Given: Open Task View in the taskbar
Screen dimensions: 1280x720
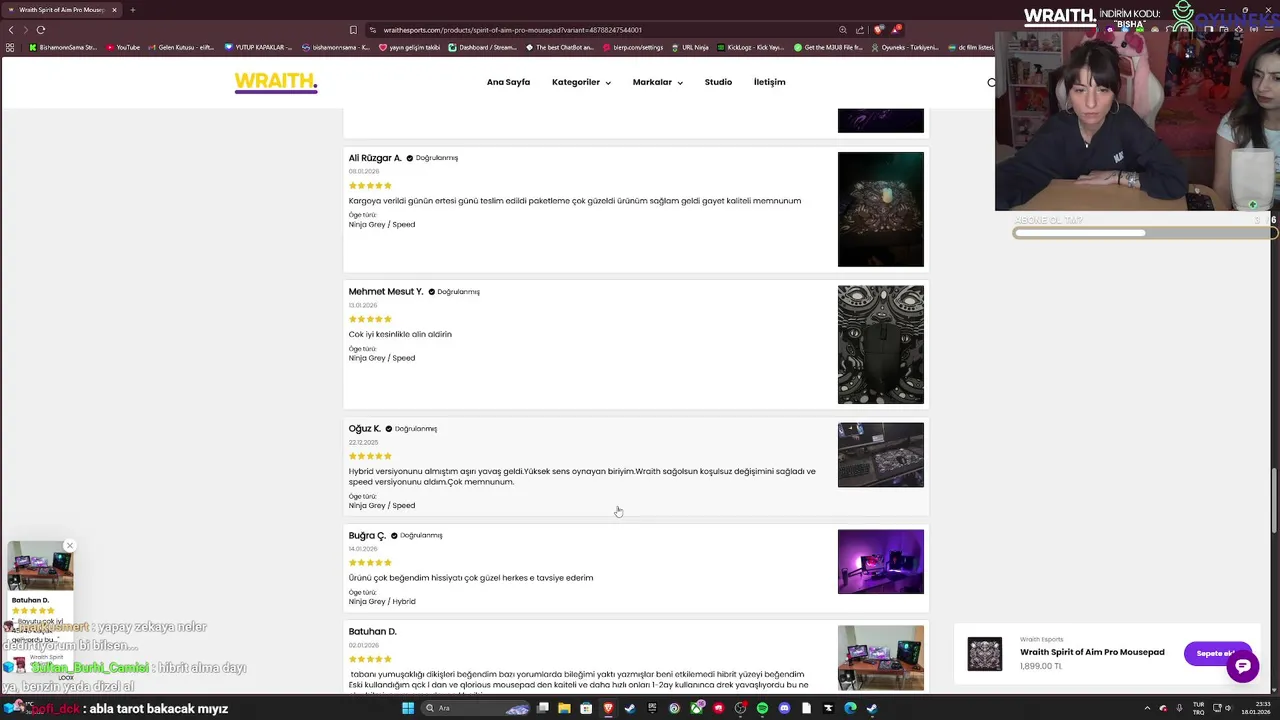Looking at the screenshot, I should tap(542, 708).
